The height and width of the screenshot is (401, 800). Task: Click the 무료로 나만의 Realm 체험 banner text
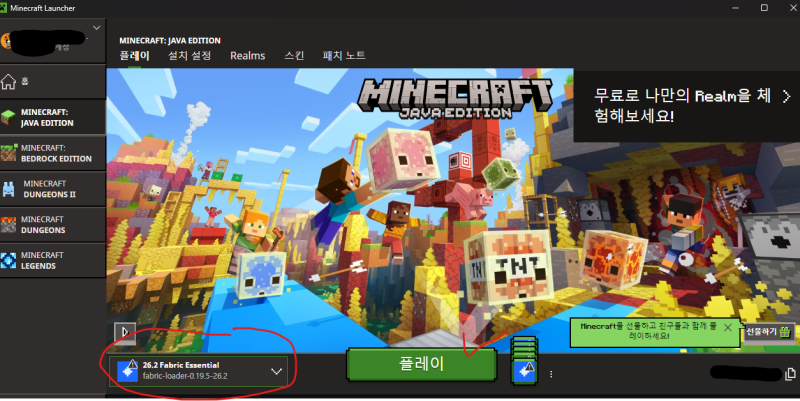point(682,106)
